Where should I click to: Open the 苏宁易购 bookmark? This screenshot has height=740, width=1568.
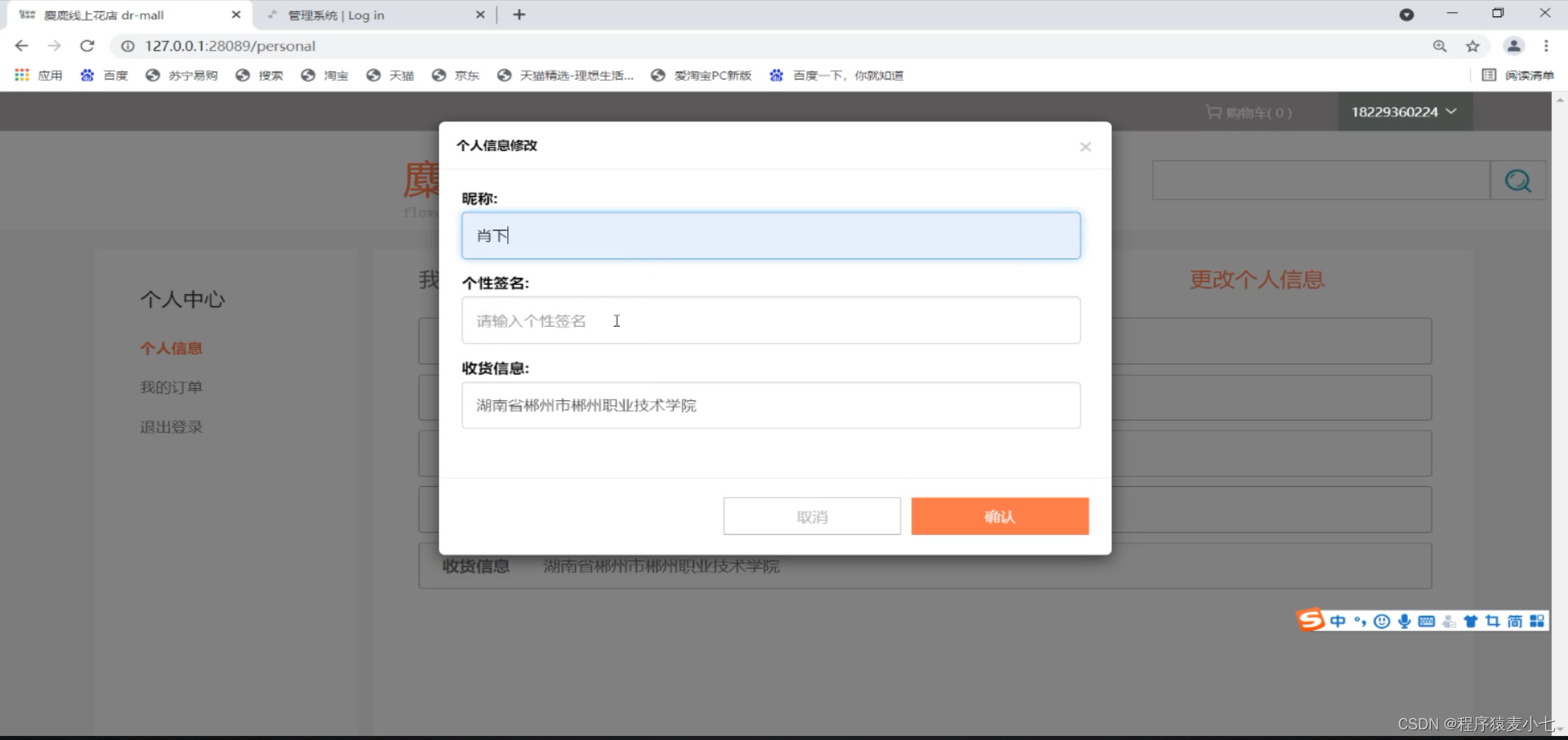point(181,75)
